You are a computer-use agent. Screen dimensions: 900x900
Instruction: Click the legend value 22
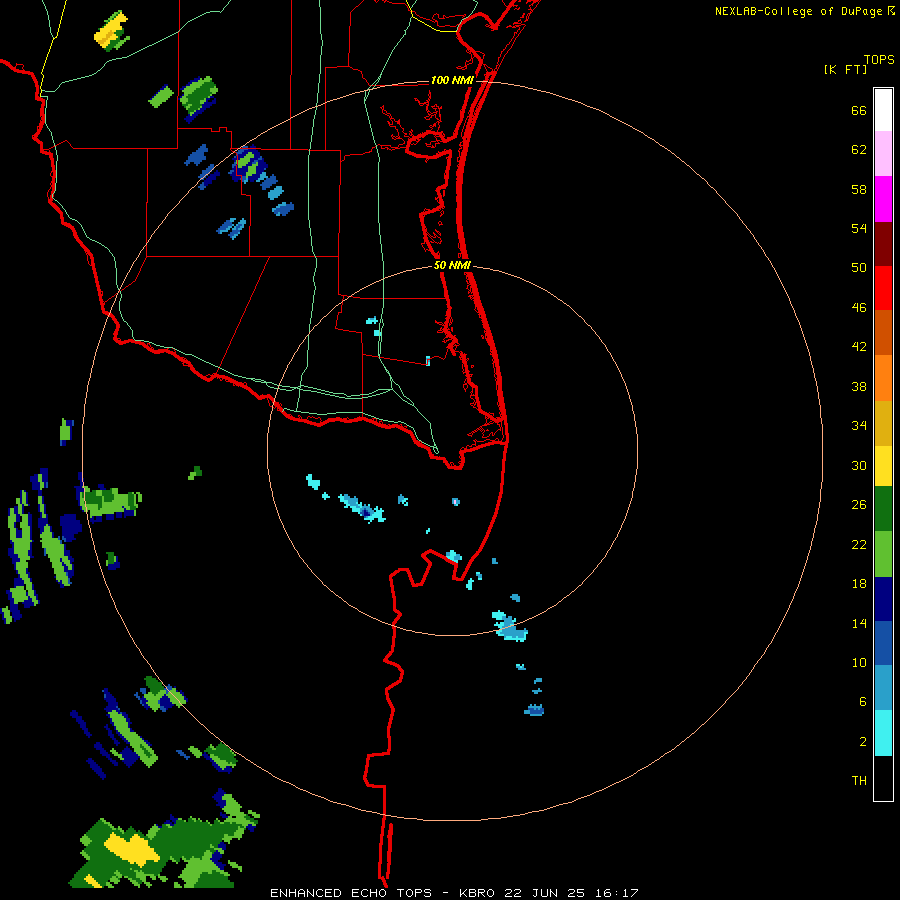pos(859,545)
